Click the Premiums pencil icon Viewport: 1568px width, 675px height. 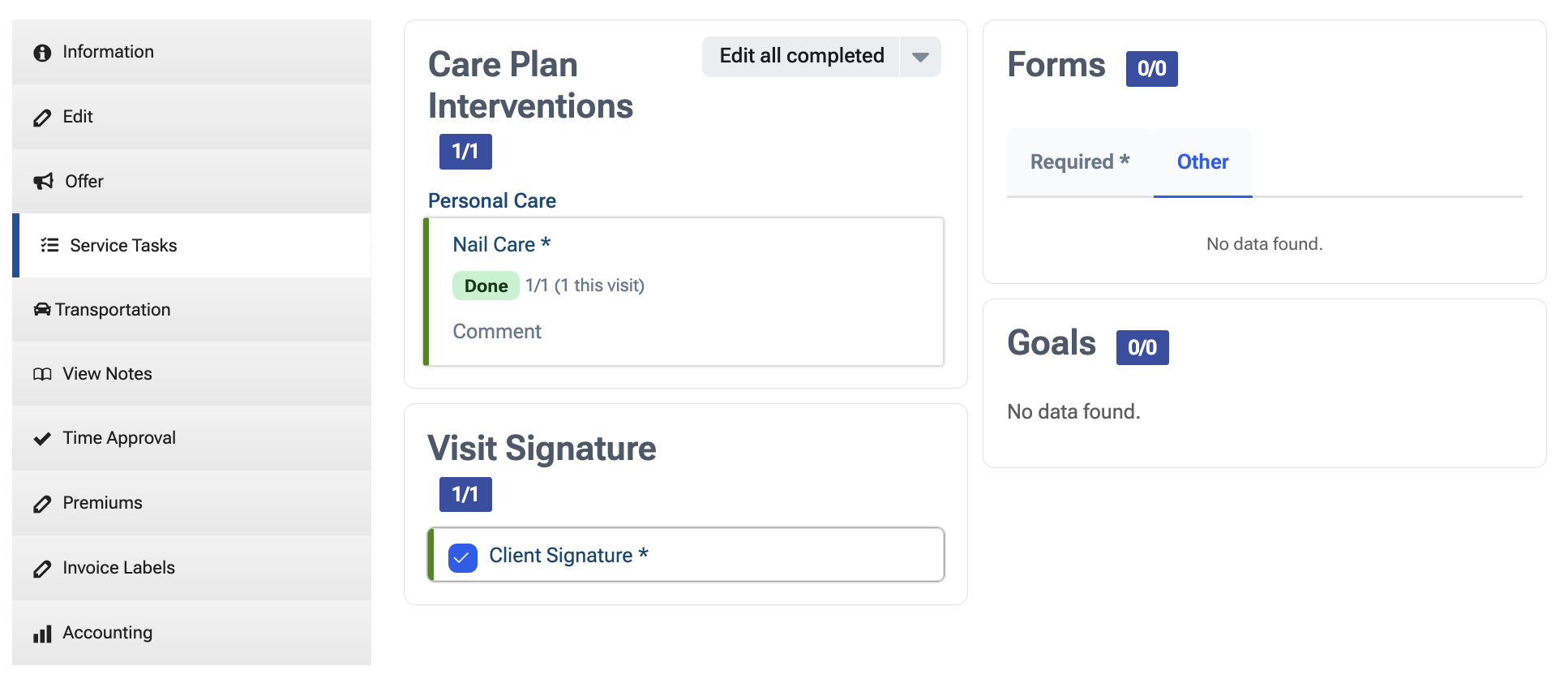(x=42, y=504)
